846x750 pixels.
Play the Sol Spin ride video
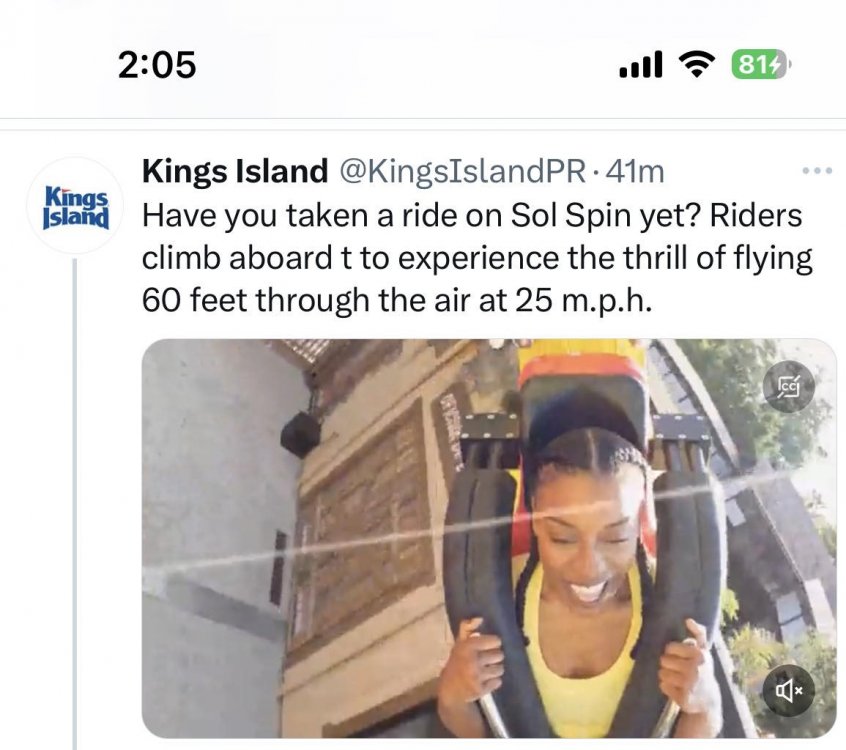click(x=488, y=538)
